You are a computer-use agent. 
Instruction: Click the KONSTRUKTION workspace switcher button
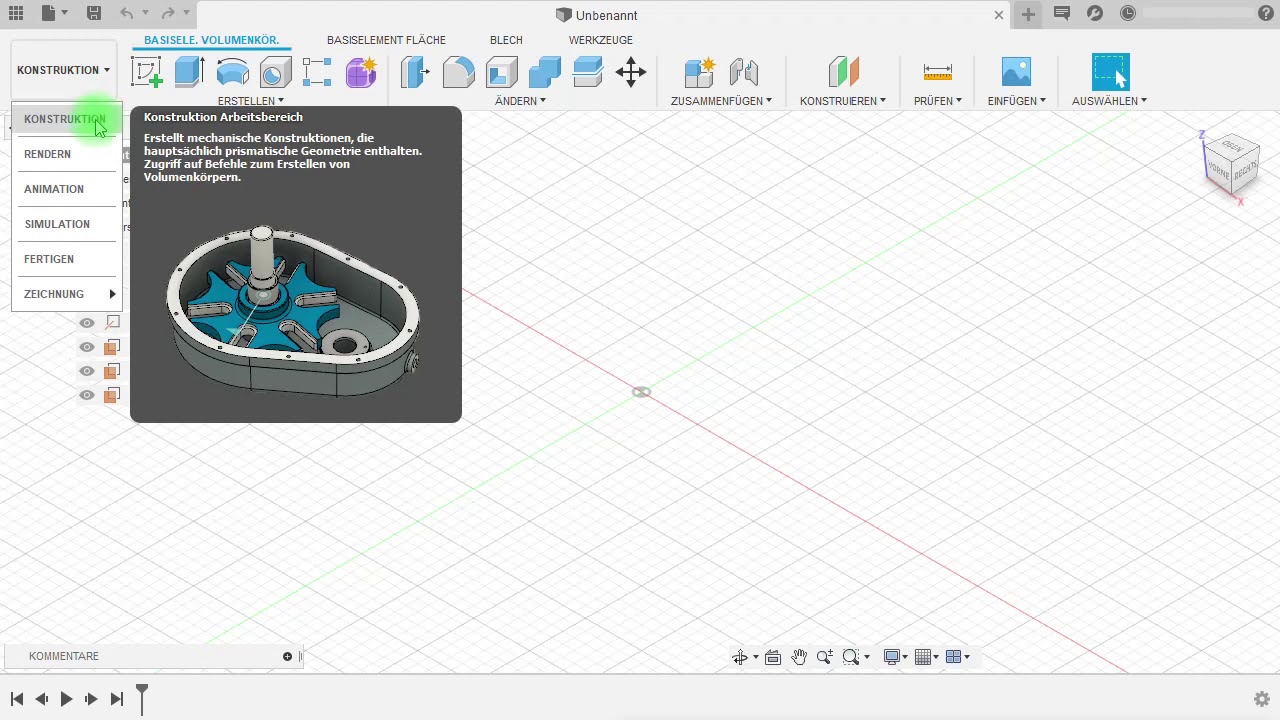[x=64, y=70]
